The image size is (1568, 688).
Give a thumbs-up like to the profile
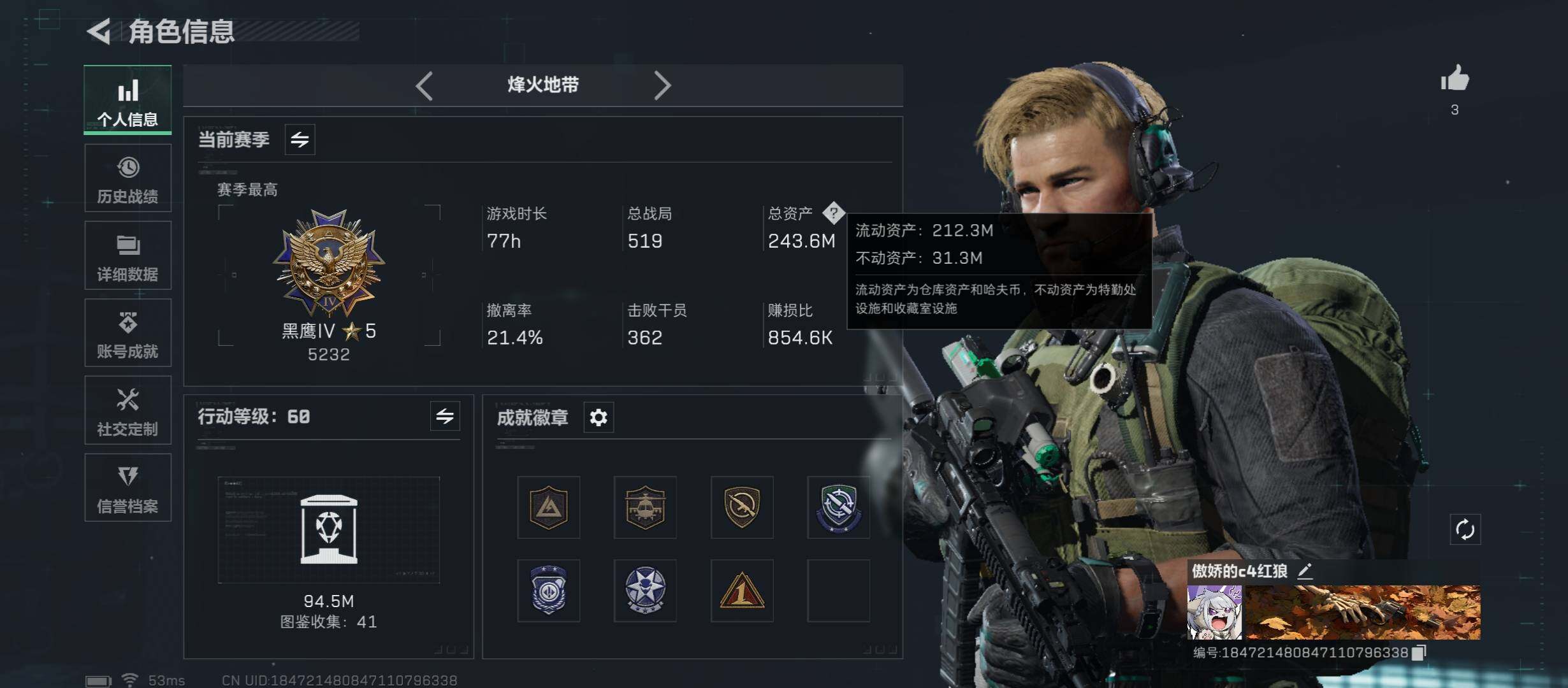1455,79
